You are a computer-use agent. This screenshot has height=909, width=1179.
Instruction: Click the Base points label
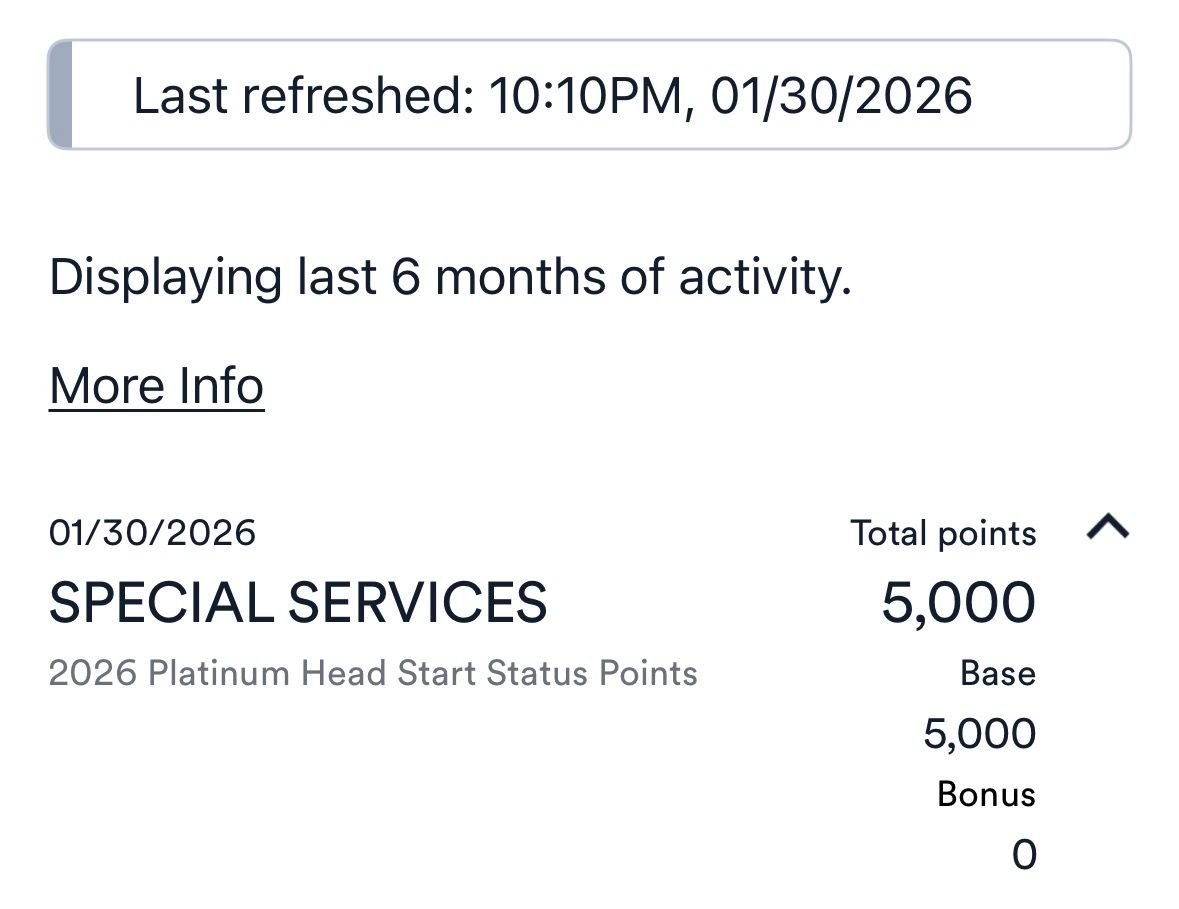pyautogui.click(x=997, y=673)
